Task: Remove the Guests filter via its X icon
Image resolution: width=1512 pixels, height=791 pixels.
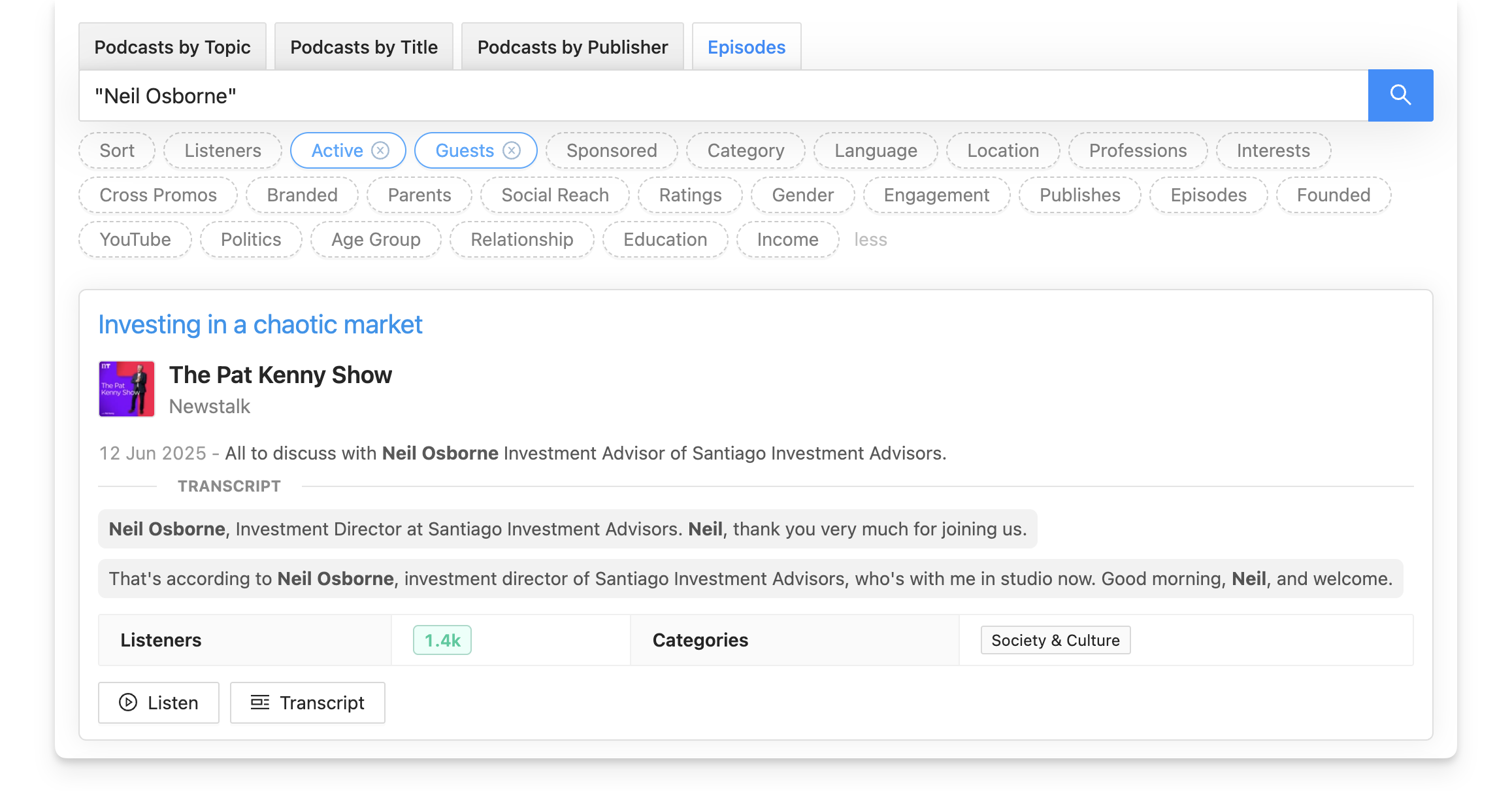Action: [x=512, y=150]
